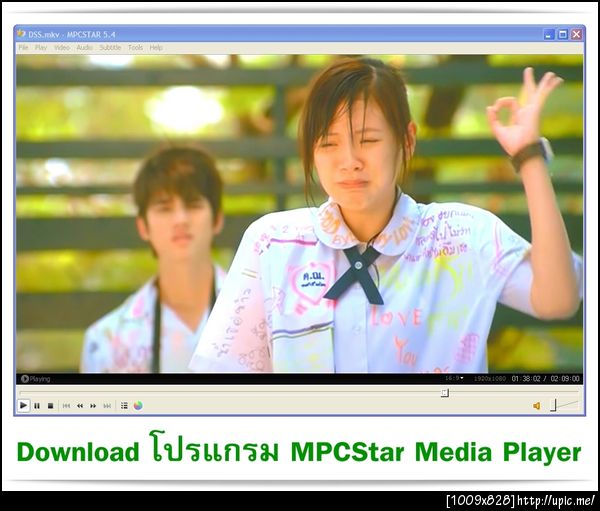This screenshot has width=600, height=511.
Task: Click the seek bar position handle
Action: coord(444,393)
